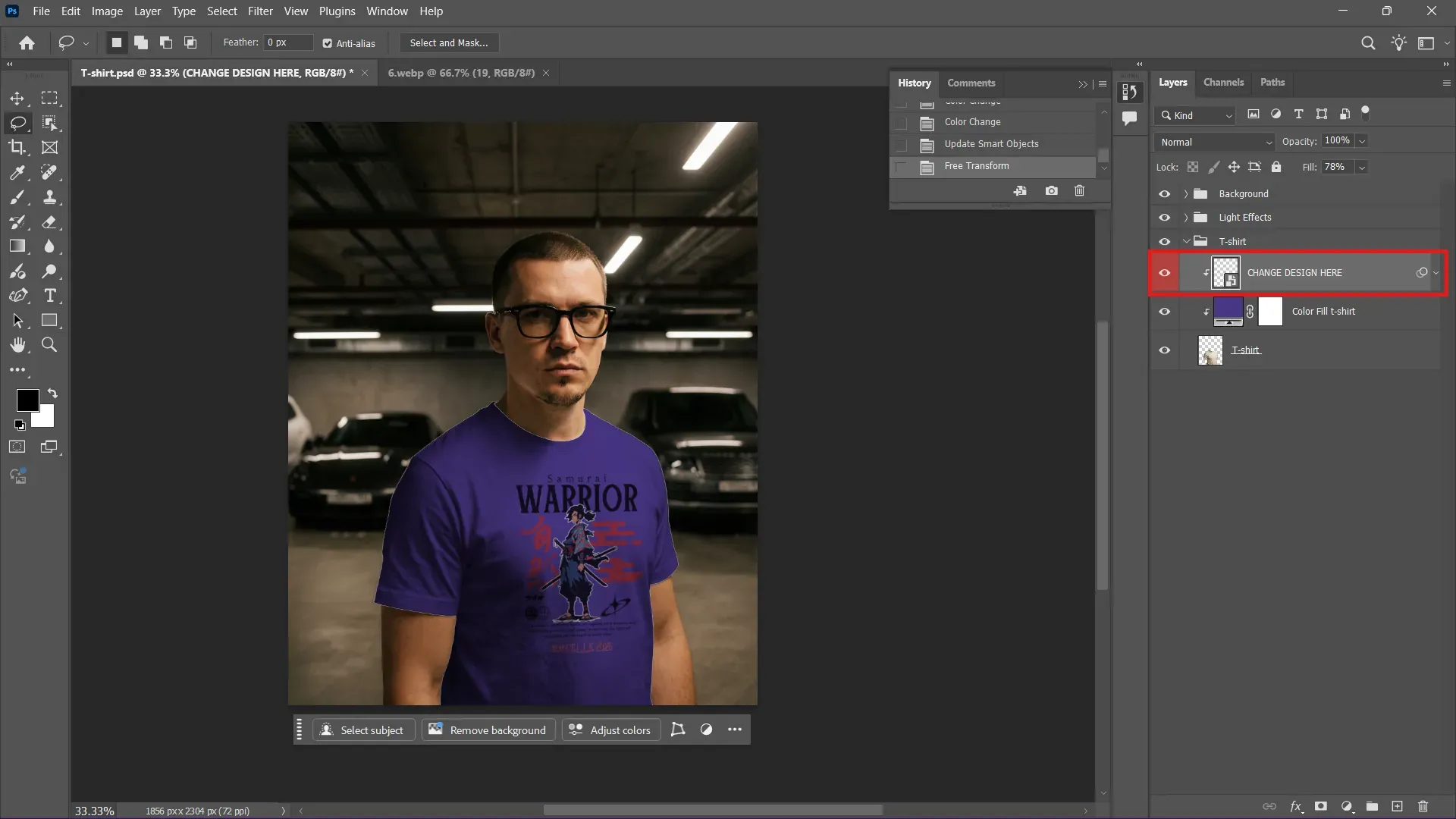Delete the selected layer via trash icon

[1423, 806]
